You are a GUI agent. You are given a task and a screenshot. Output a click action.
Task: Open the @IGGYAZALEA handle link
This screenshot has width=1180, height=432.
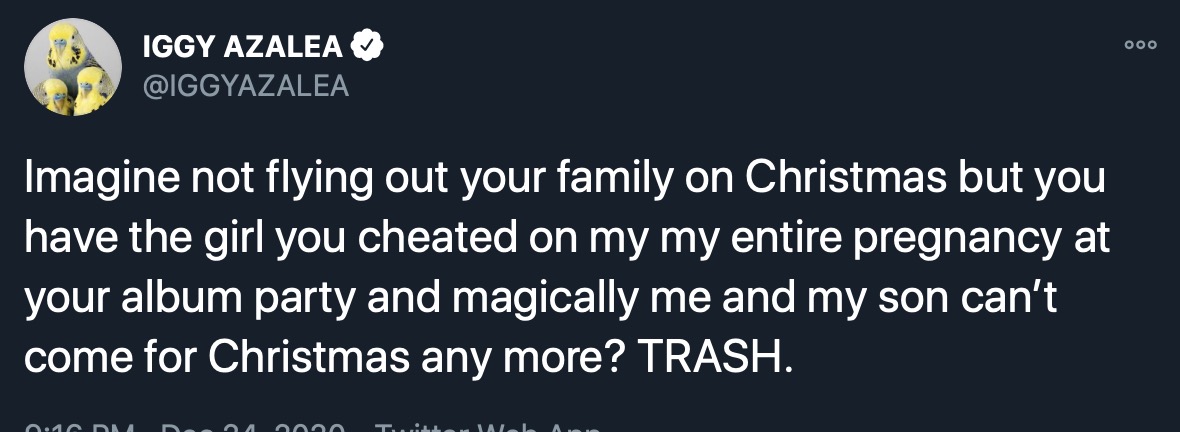pyautogui.click(x=247, y=87)
